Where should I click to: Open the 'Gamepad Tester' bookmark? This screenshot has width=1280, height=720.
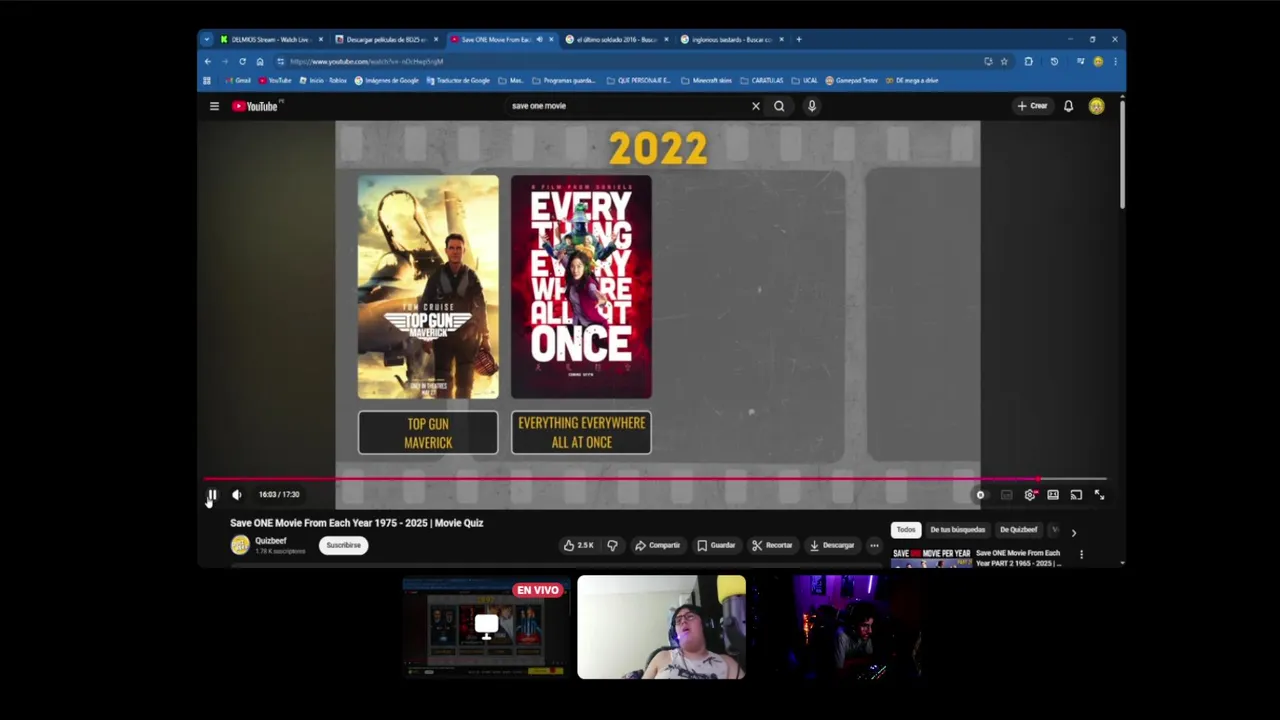851,80
